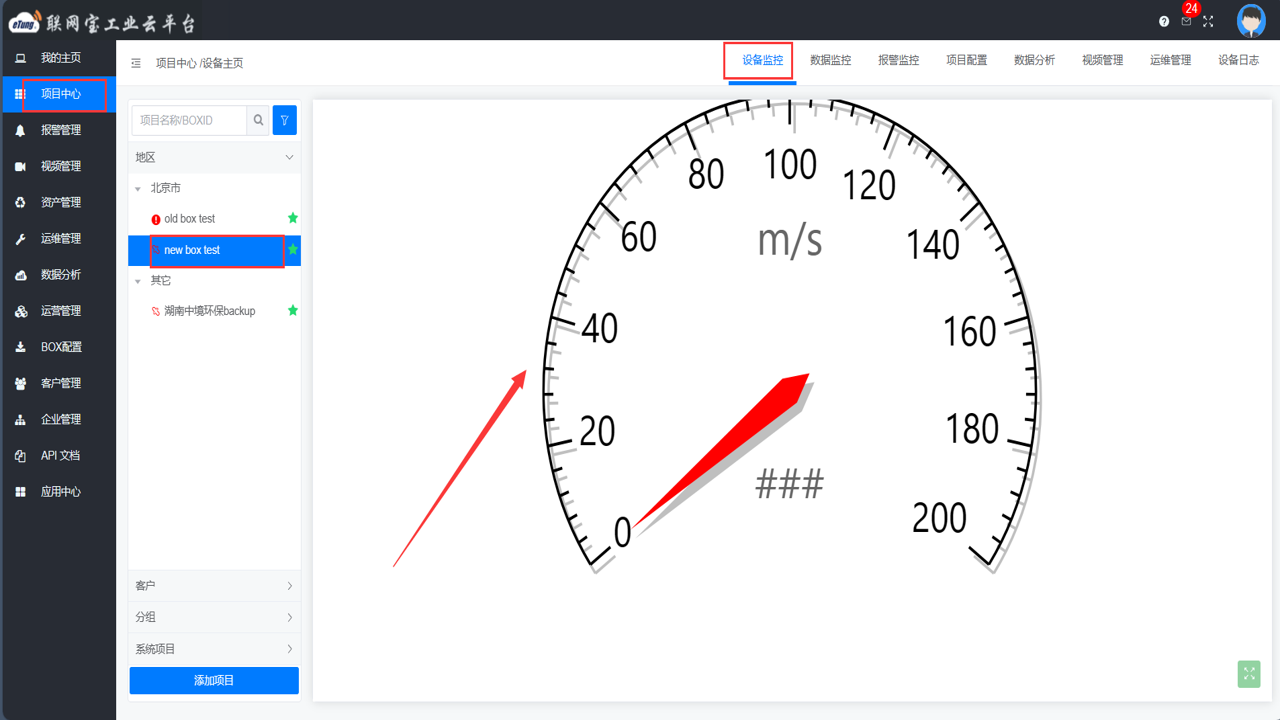Click the eTung cloud logo
Viewport: 1280px width, 720px height.
25,21
